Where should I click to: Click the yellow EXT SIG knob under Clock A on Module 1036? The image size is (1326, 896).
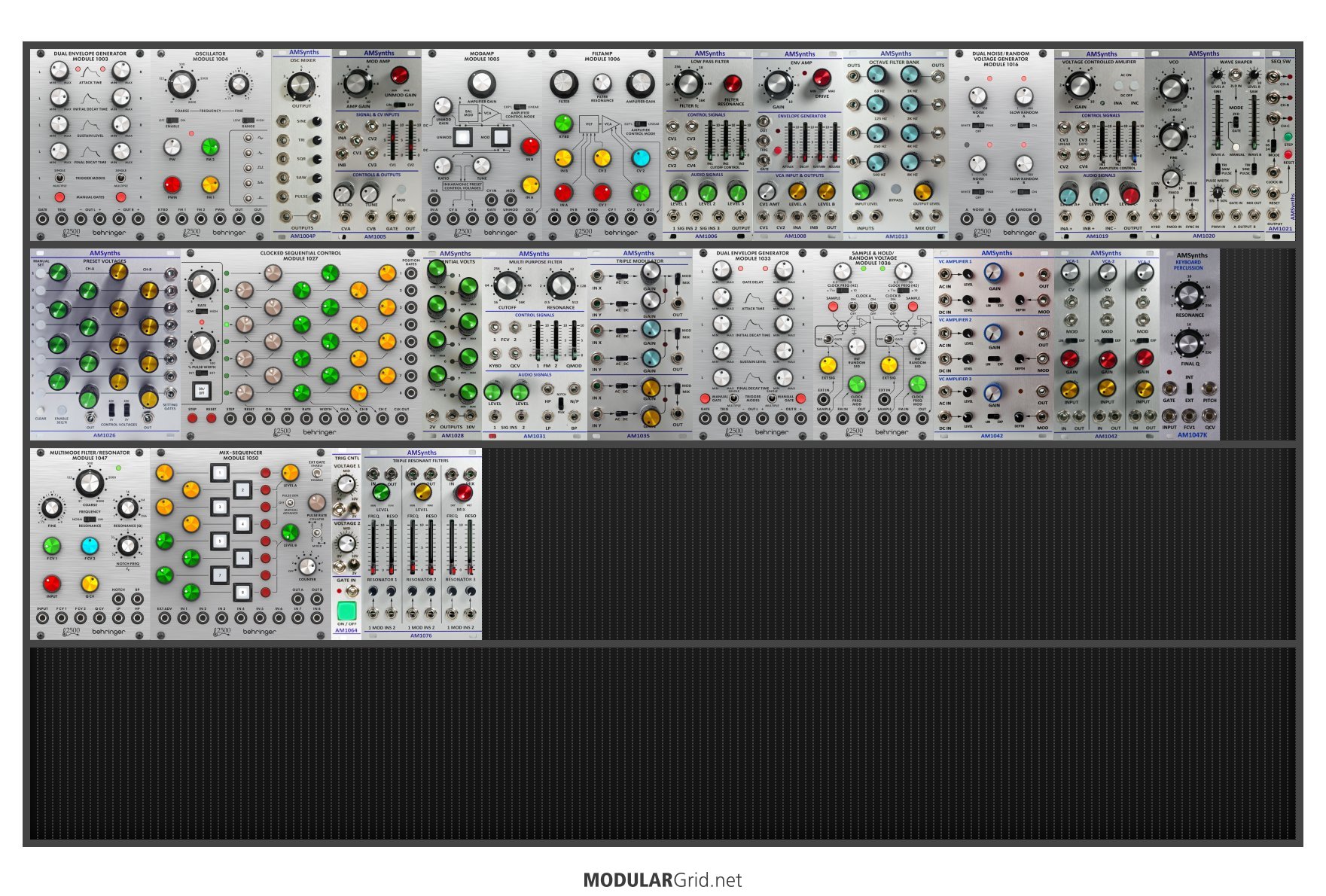pos(828,365)
